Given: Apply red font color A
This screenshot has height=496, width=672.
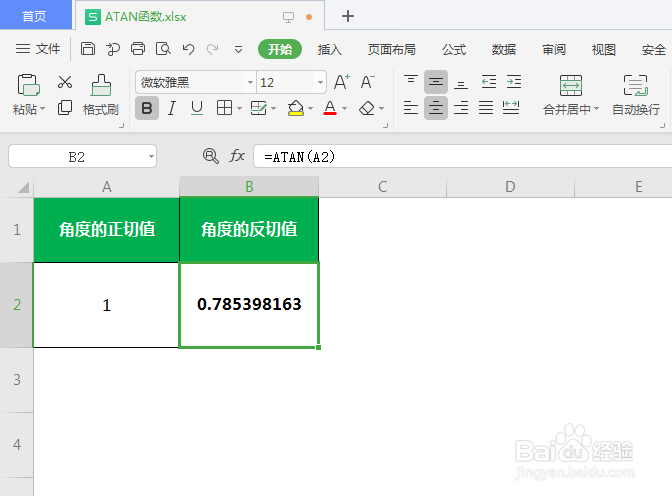Looking at the screenshot, I should coord(330,108).
